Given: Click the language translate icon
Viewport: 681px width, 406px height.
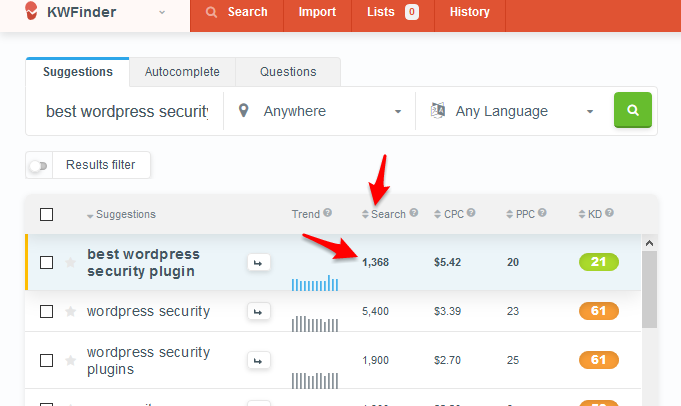Looking at the screenshot, I should [x=438, y=110].
